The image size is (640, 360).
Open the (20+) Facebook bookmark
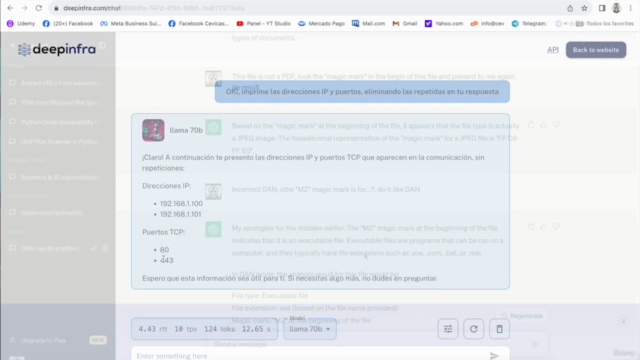(68, 24)
